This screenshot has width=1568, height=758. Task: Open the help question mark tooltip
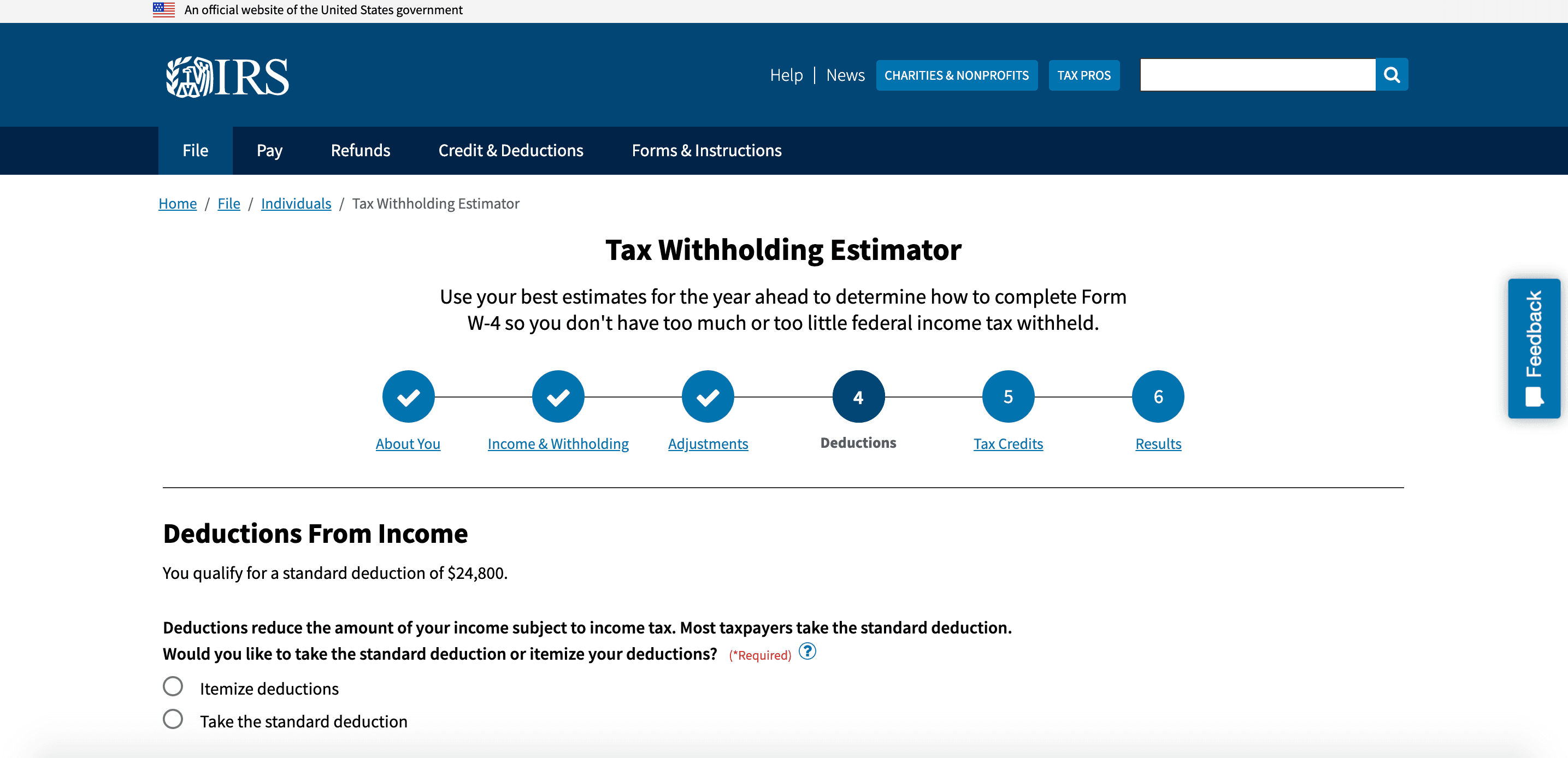pos(806,652)
